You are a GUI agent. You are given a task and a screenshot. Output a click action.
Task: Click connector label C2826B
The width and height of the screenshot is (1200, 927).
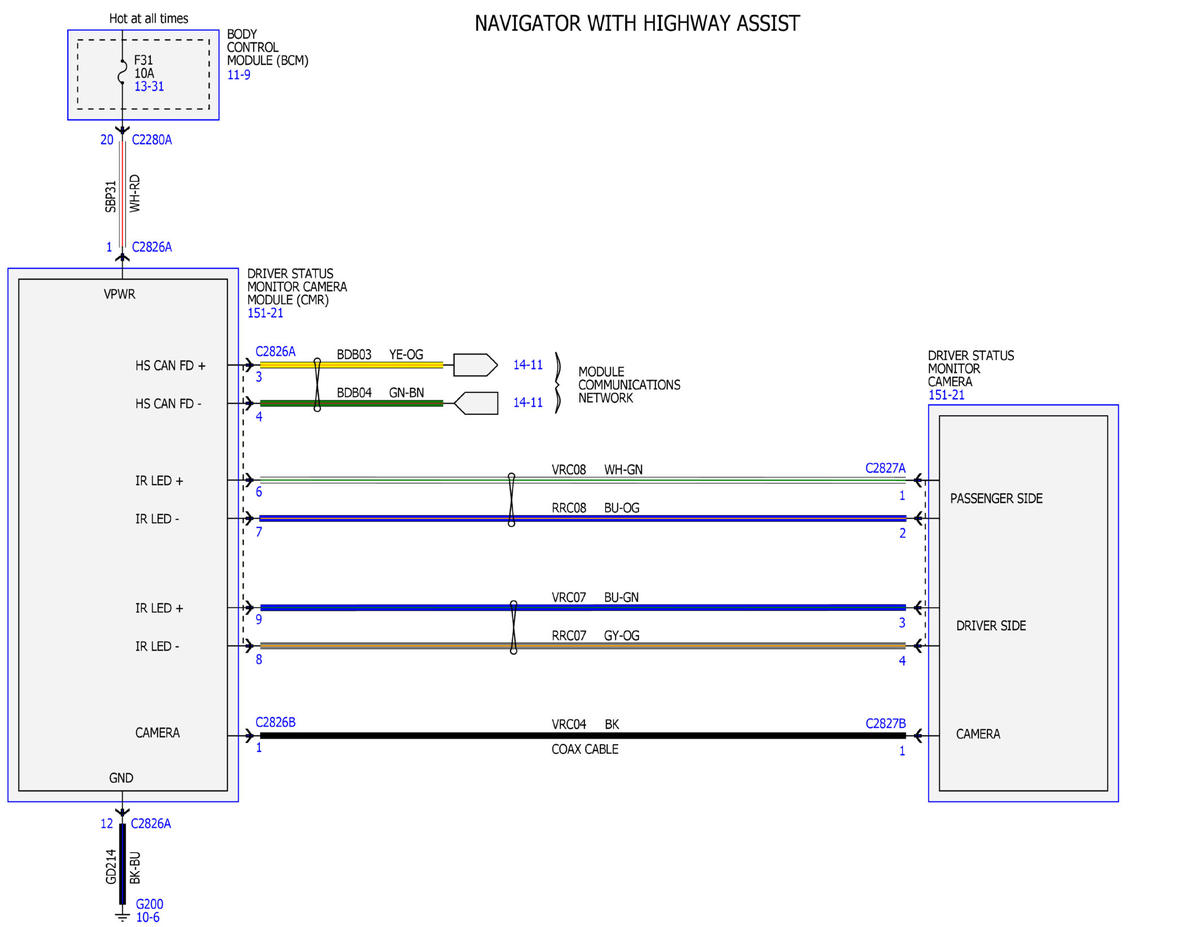tap(276, 721)
